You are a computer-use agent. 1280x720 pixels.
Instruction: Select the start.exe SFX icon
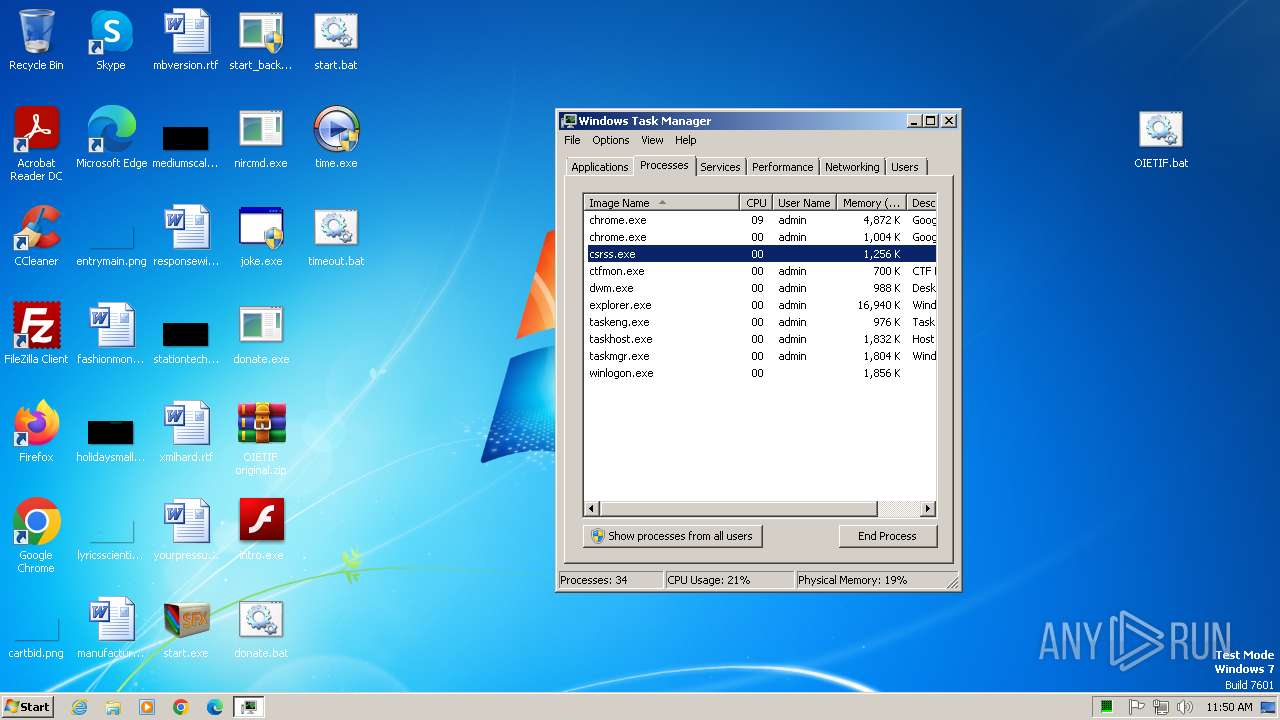click(186, 628)
